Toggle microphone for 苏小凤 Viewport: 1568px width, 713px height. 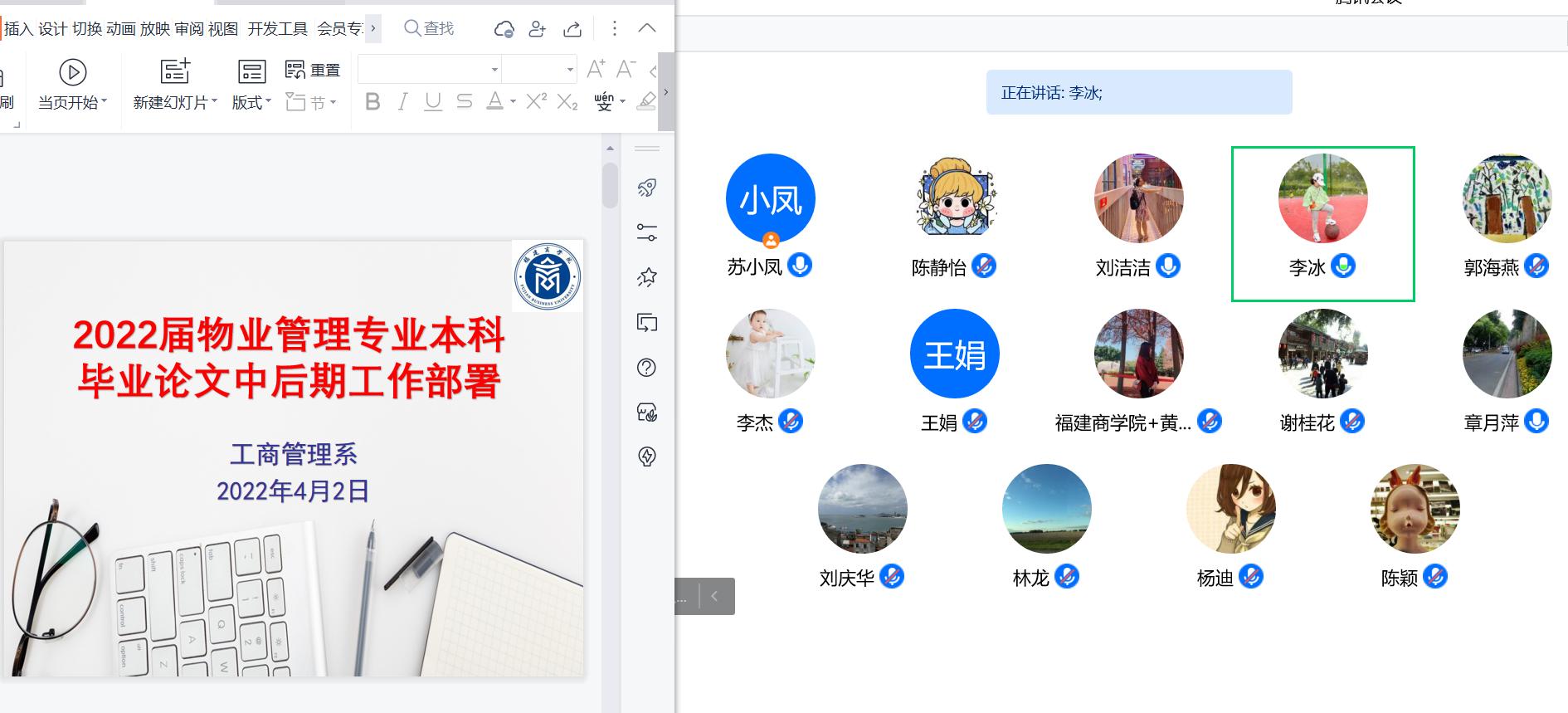pyautogui.click(x=800, y=266)
